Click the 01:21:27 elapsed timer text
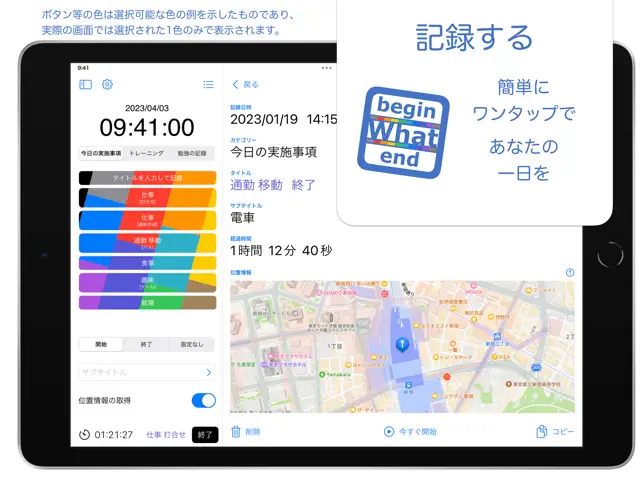This screenshot has height=482, width=643. (x=114, y=434)
